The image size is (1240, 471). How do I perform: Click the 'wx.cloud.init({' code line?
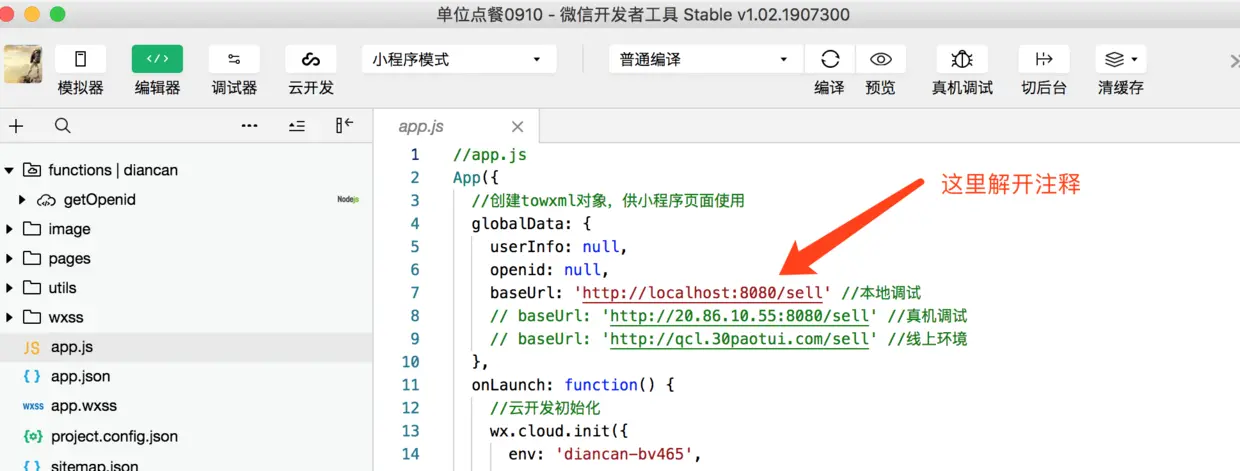[x=559, y=431]
